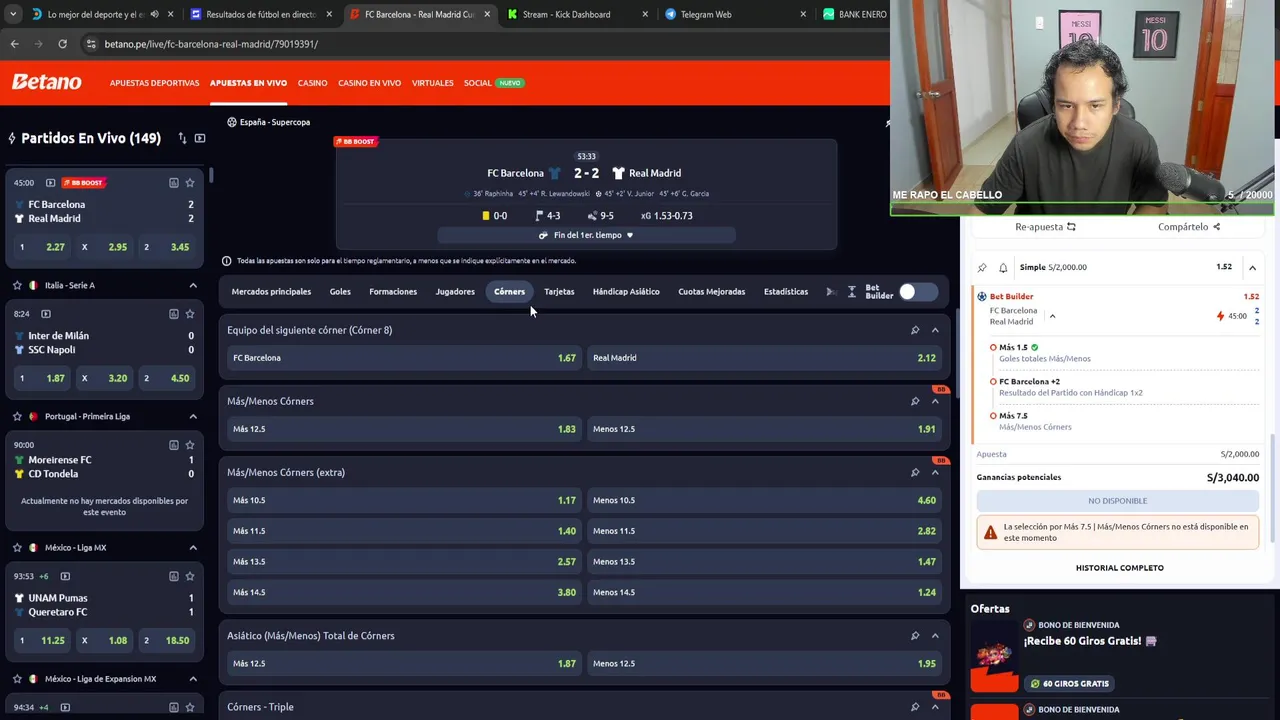This screenshot has width=1280, height=720.
Task: Toggle the Bet Builder switch
Action: pyautogui.click(x=917, y=292)
